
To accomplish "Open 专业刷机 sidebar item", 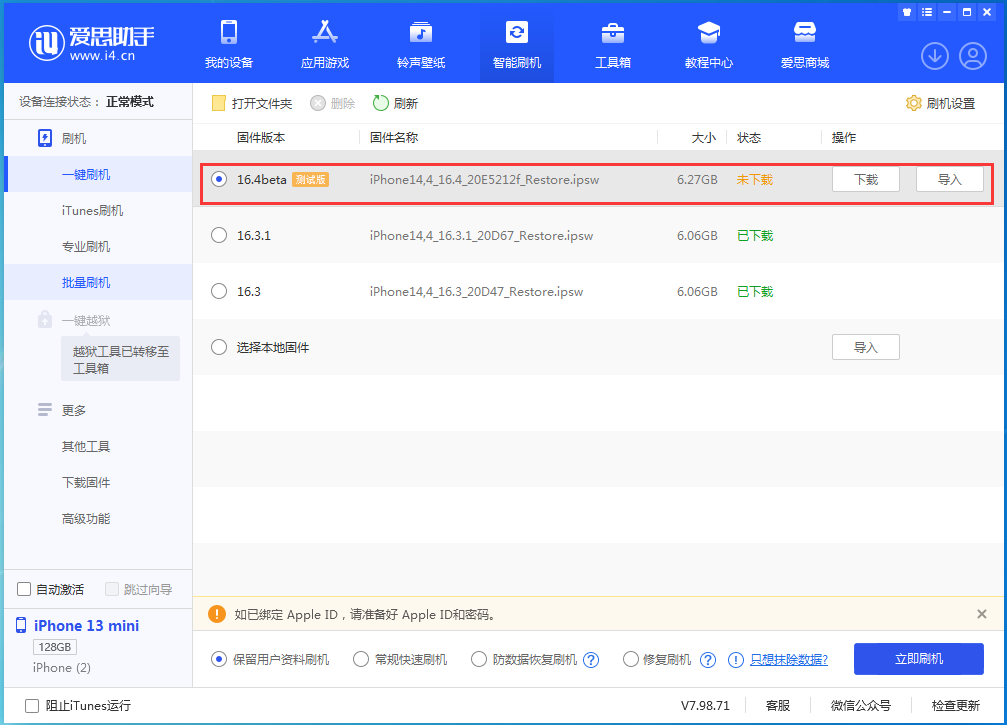I will point(98,247).
